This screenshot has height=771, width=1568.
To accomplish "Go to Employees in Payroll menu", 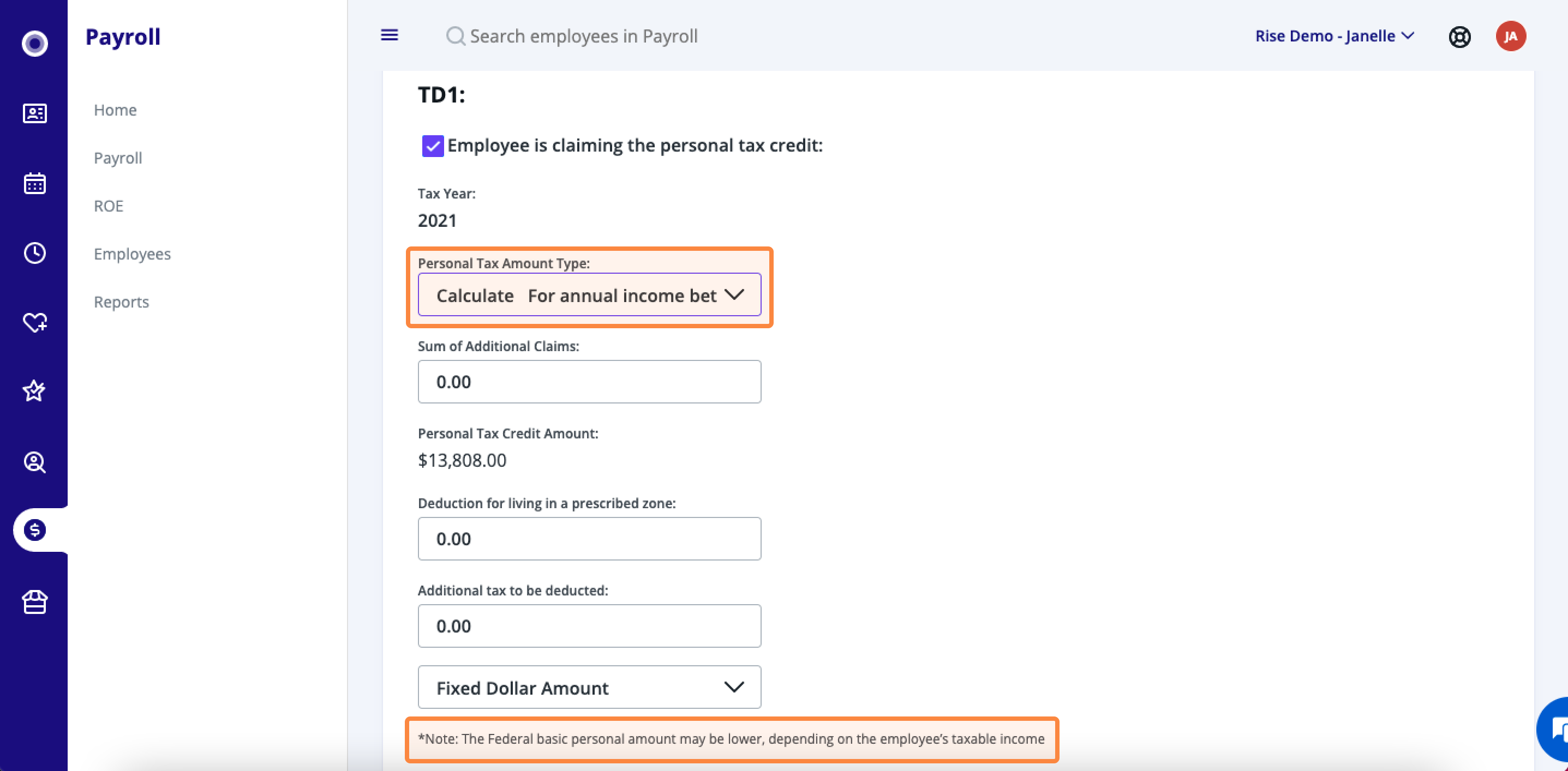I will [132, 254].
